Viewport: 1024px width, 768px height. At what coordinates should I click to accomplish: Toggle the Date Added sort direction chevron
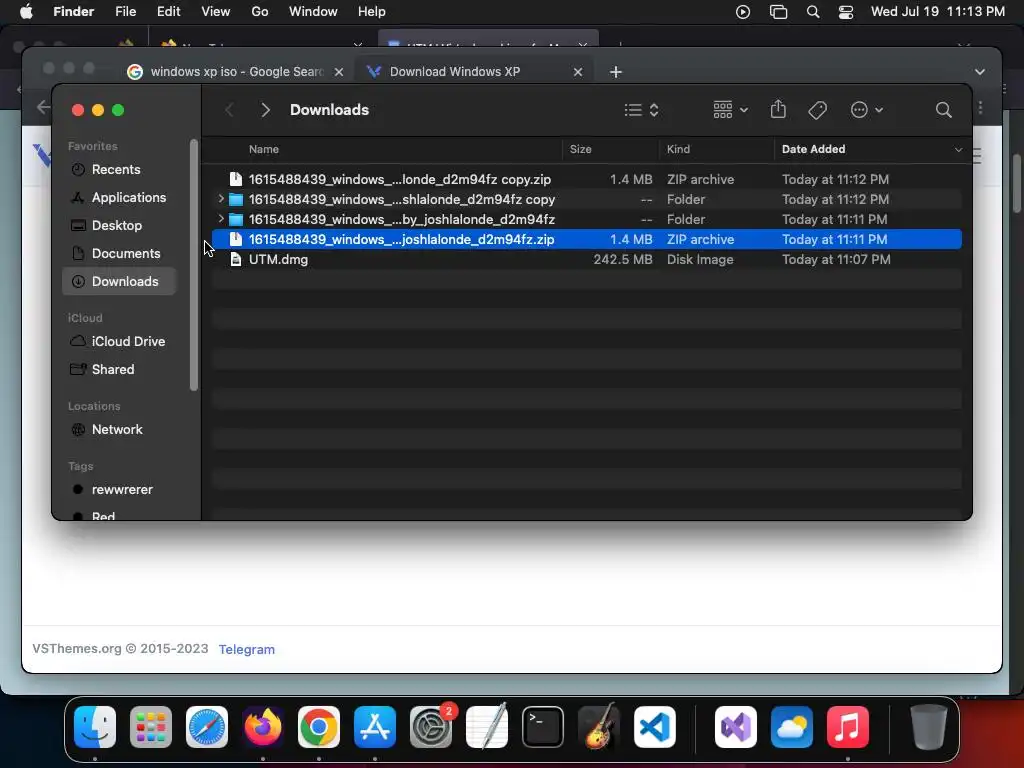pos(958,150)
